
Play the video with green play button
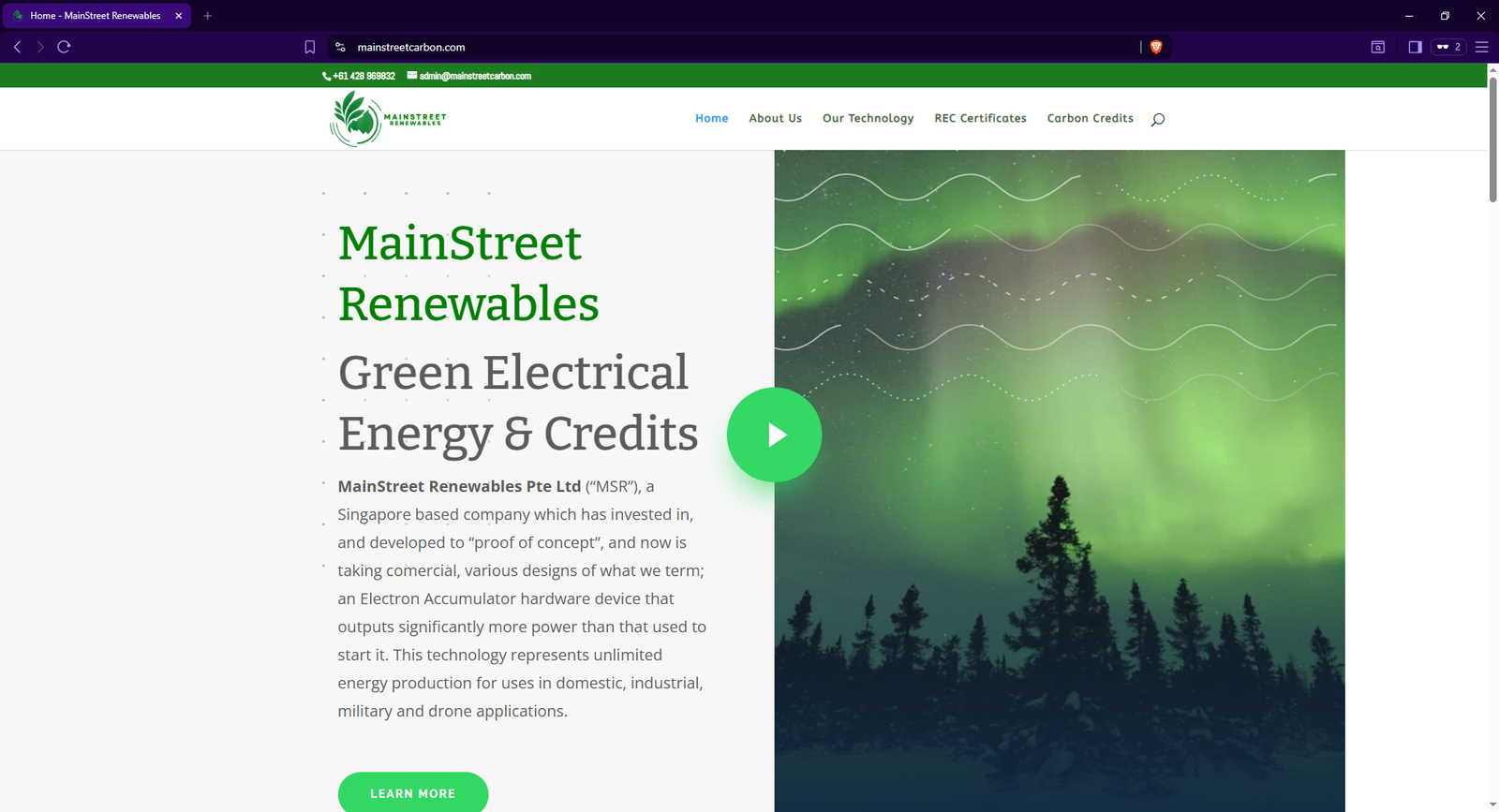point(775,435)
